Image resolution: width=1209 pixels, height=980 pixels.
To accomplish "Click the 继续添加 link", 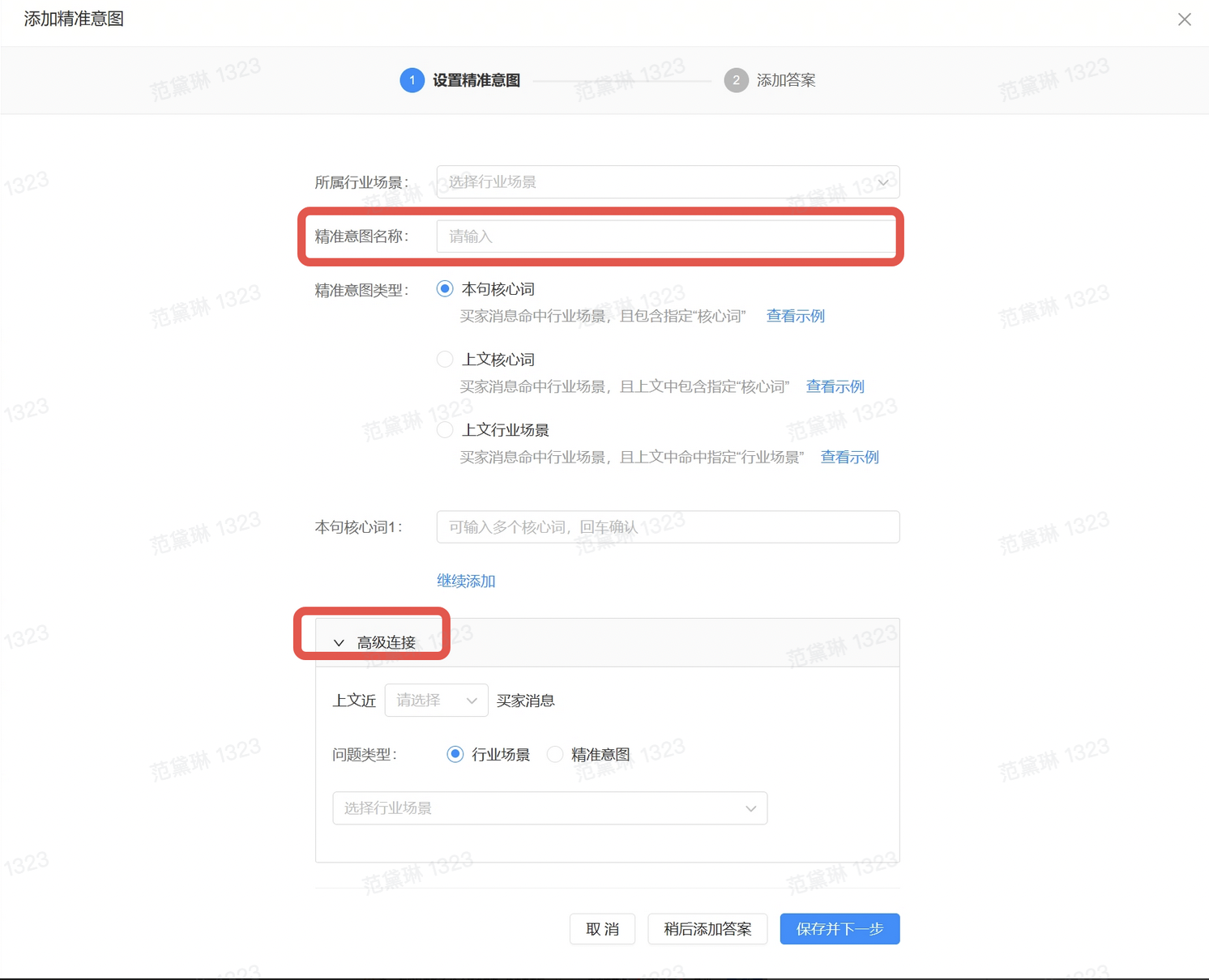I will (x=466, y=581).
